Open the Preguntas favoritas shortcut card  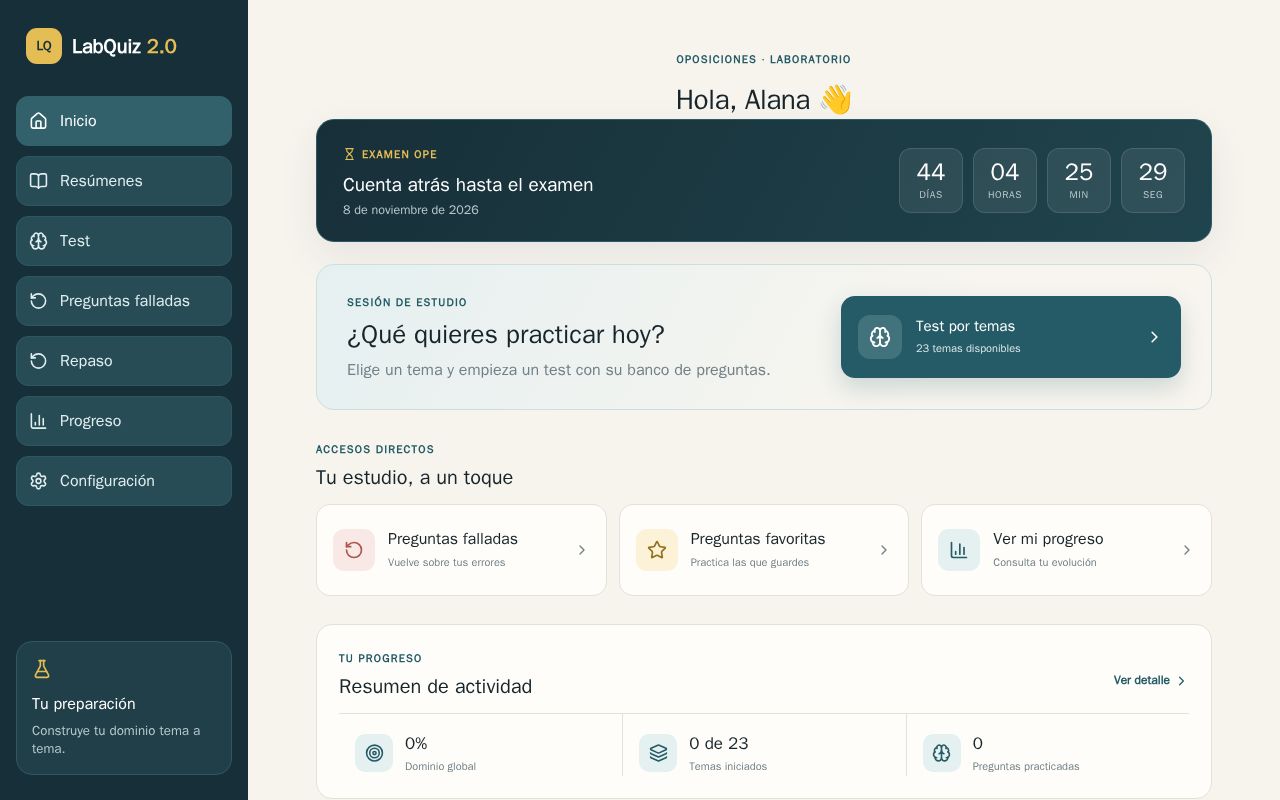[x=764, y=550]
